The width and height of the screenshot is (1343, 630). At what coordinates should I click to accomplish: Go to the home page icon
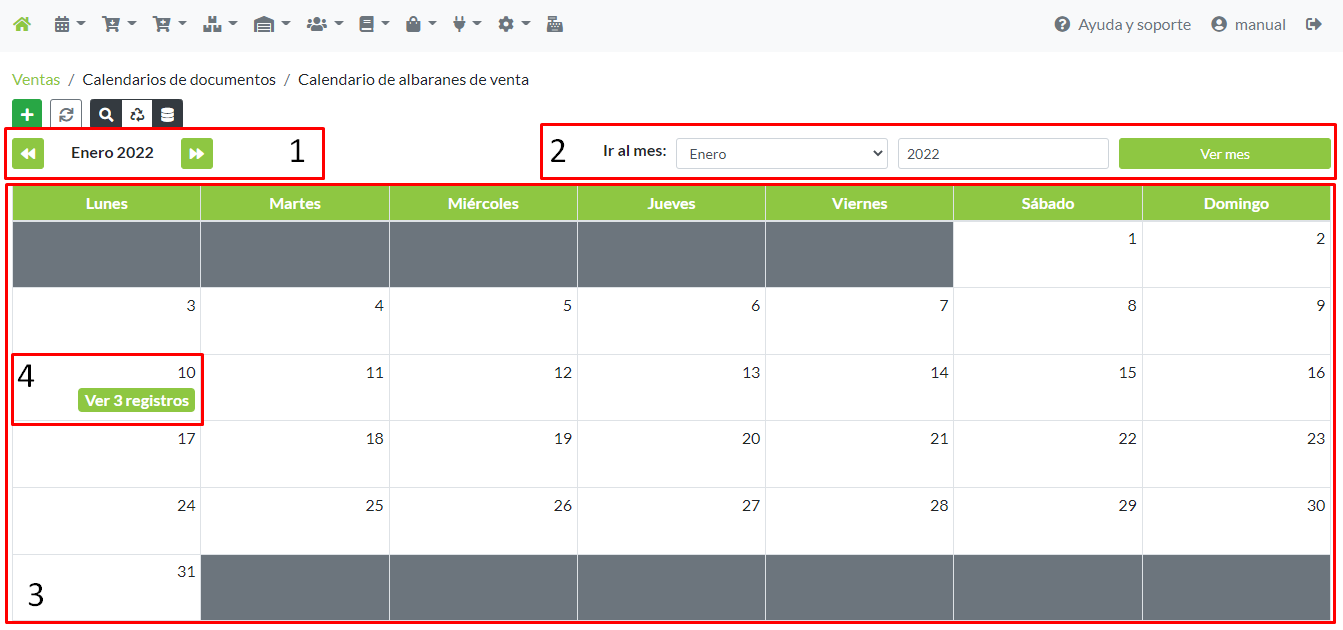point(21,24)
